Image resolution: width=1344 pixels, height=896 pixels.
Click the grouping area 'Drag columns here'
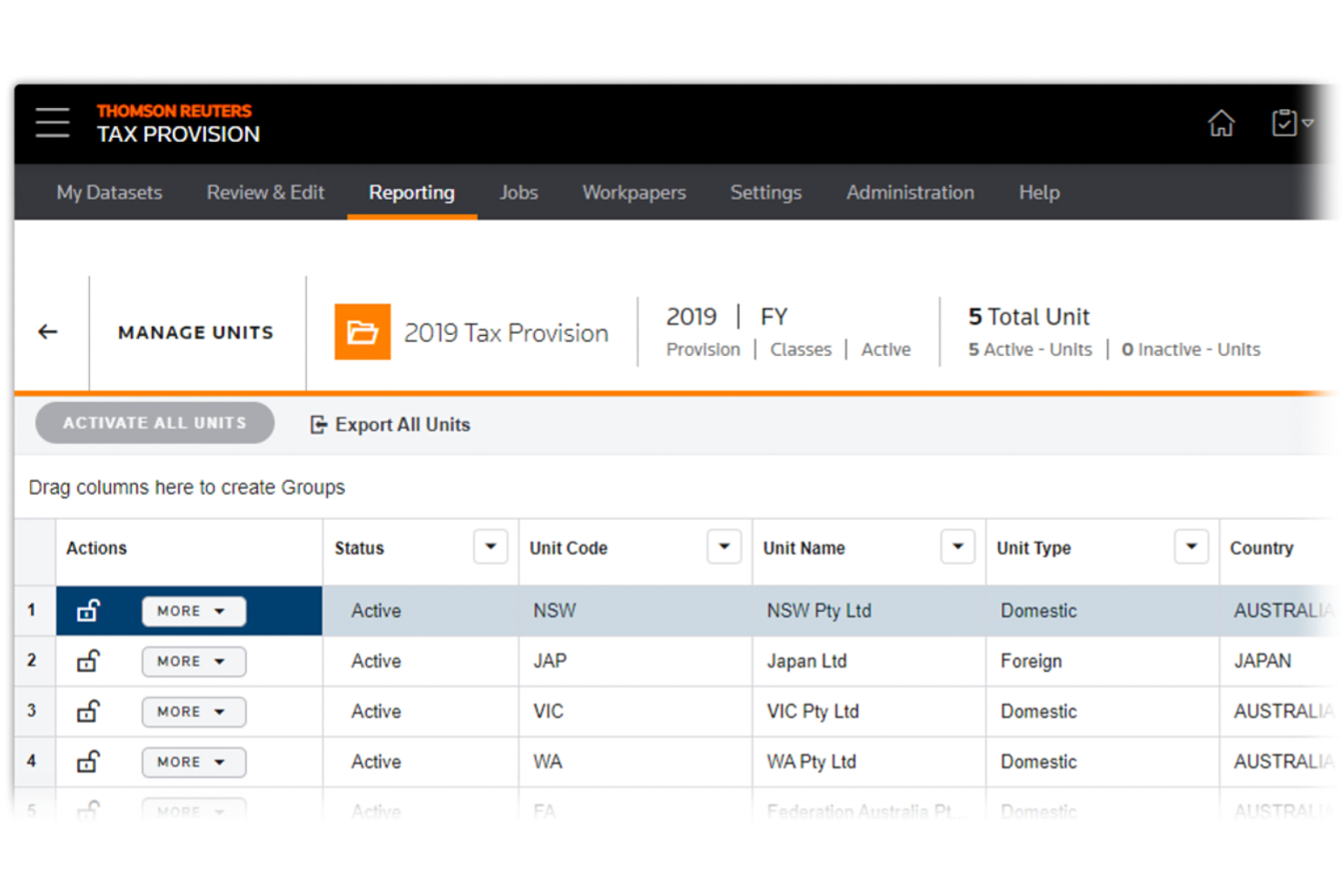click(186, 487)
